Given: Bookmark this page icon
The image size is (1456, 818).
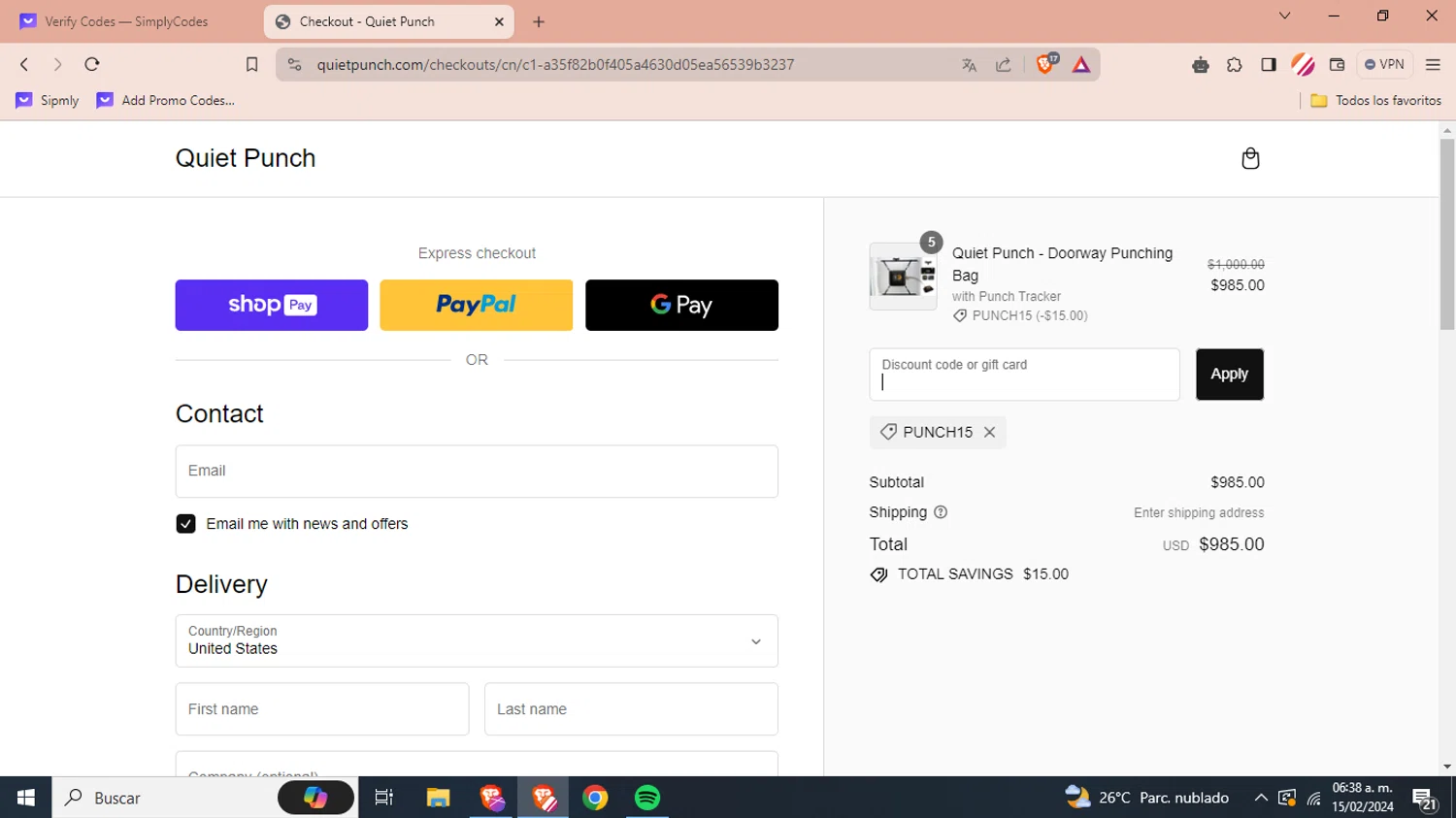Looking at the screenshot, I should (x=251, y=64).
